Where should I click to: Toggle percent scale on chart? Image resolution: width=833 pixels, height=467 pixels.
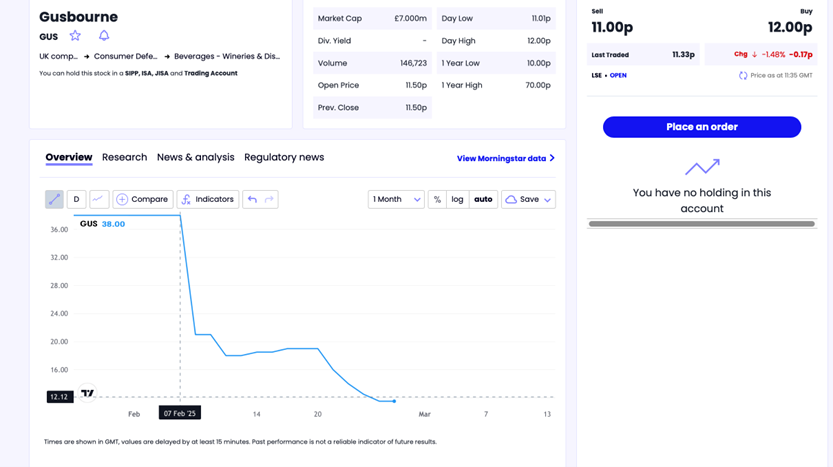tap(437, 199)
